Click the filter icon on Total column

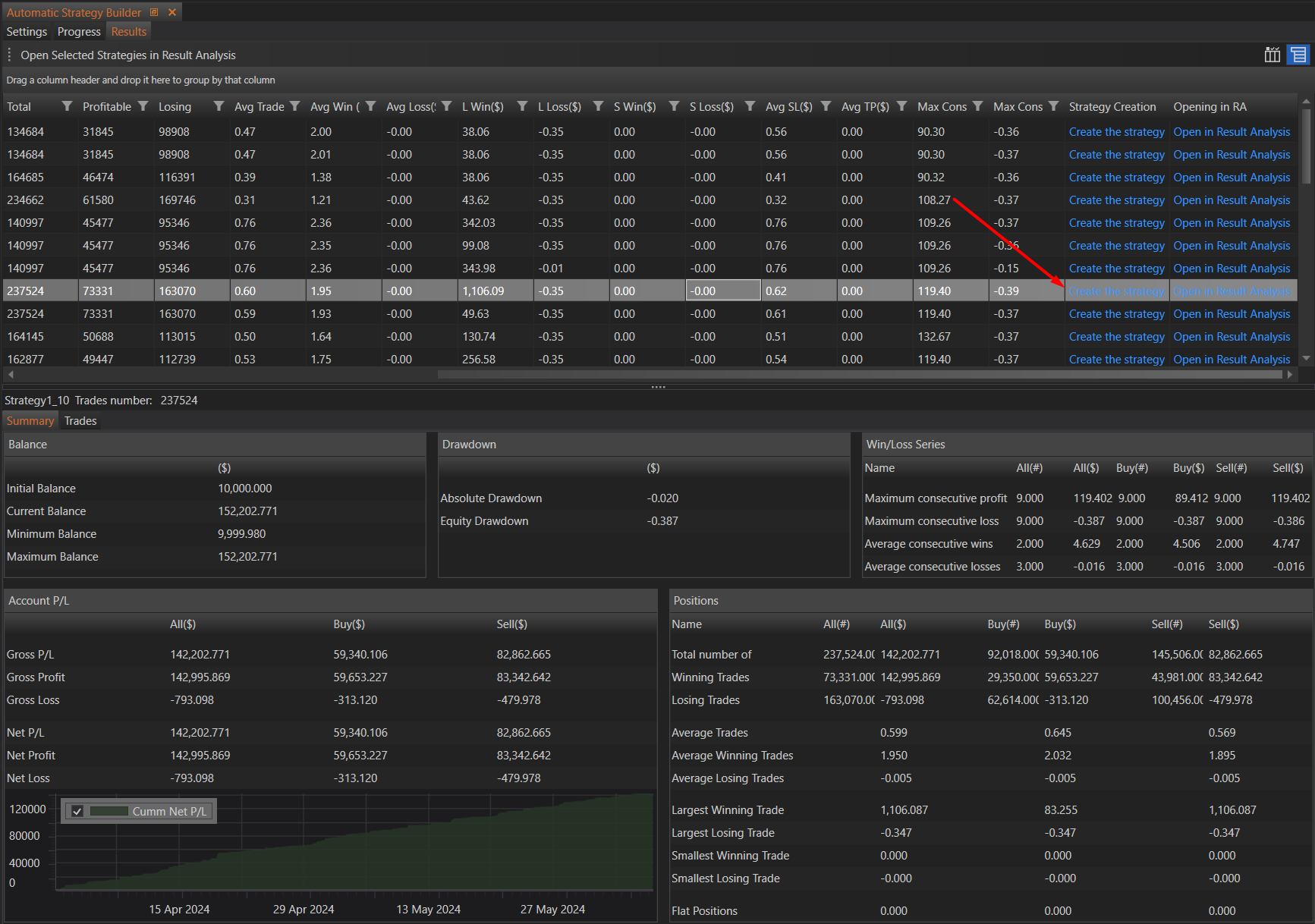tap(67, 106)
